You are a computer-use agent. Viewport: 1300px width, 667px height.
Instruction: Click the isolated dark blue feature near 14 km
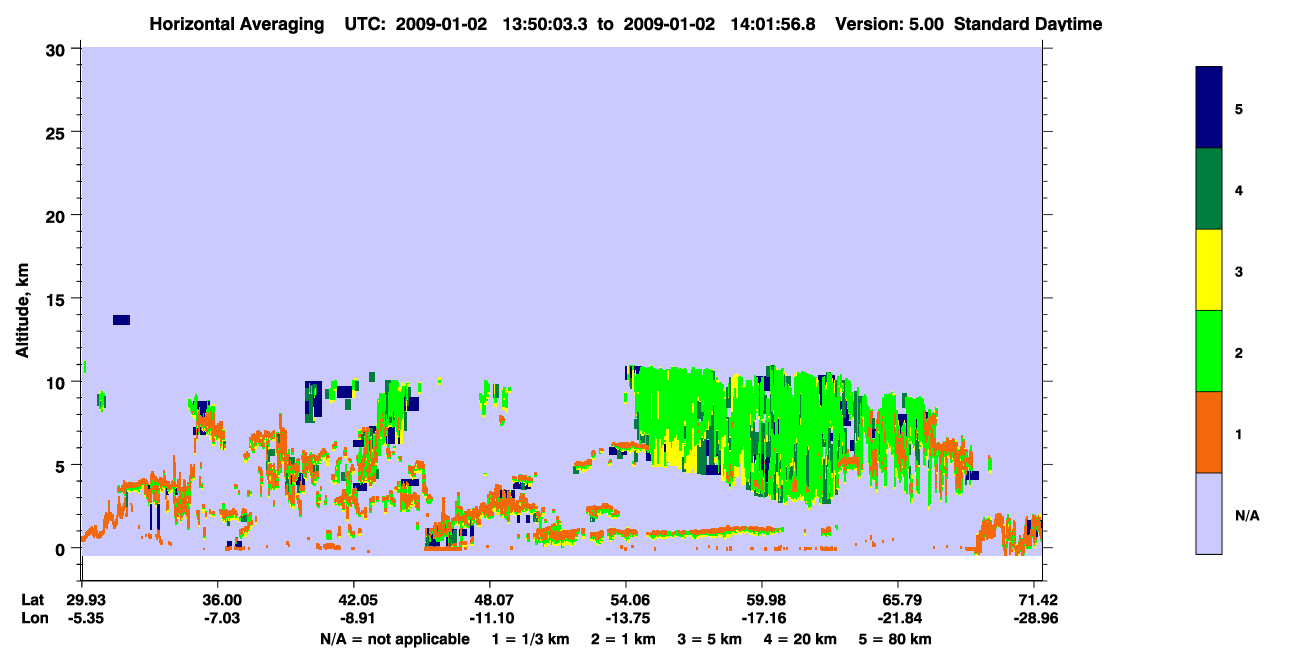121,320
